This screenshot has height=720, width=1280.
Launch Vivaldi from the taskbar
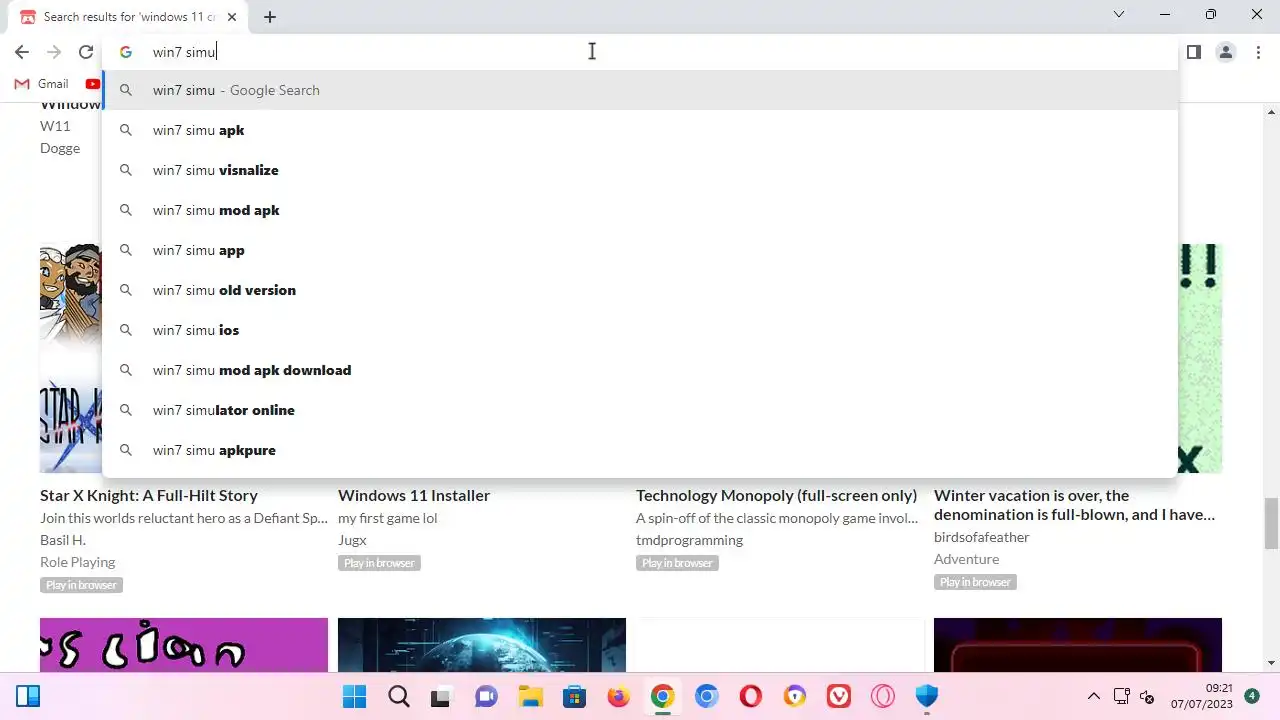point(838,696)
